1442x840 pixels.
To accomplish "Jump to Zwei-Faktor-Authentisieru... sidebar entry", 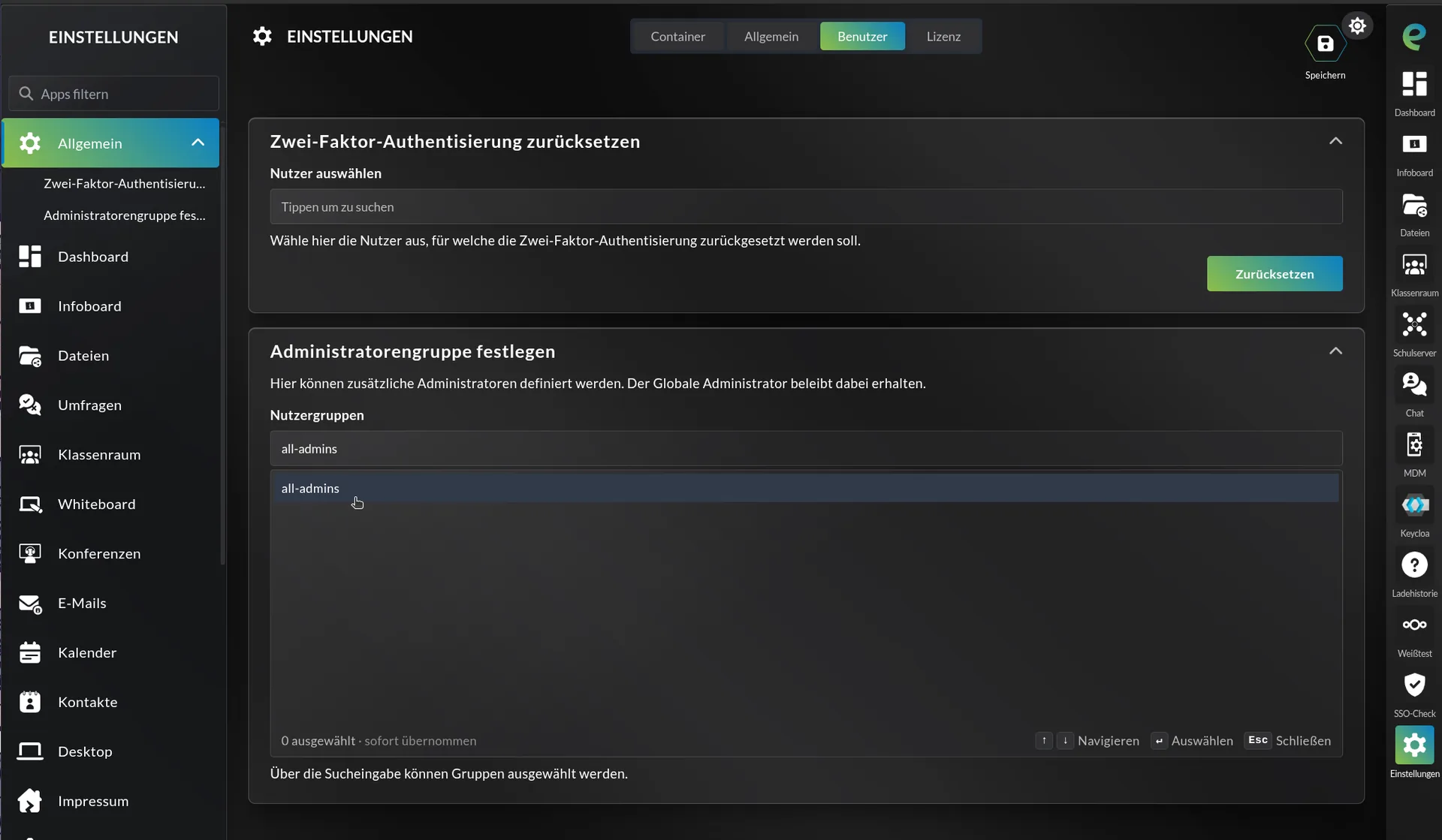I will point(124,184).
